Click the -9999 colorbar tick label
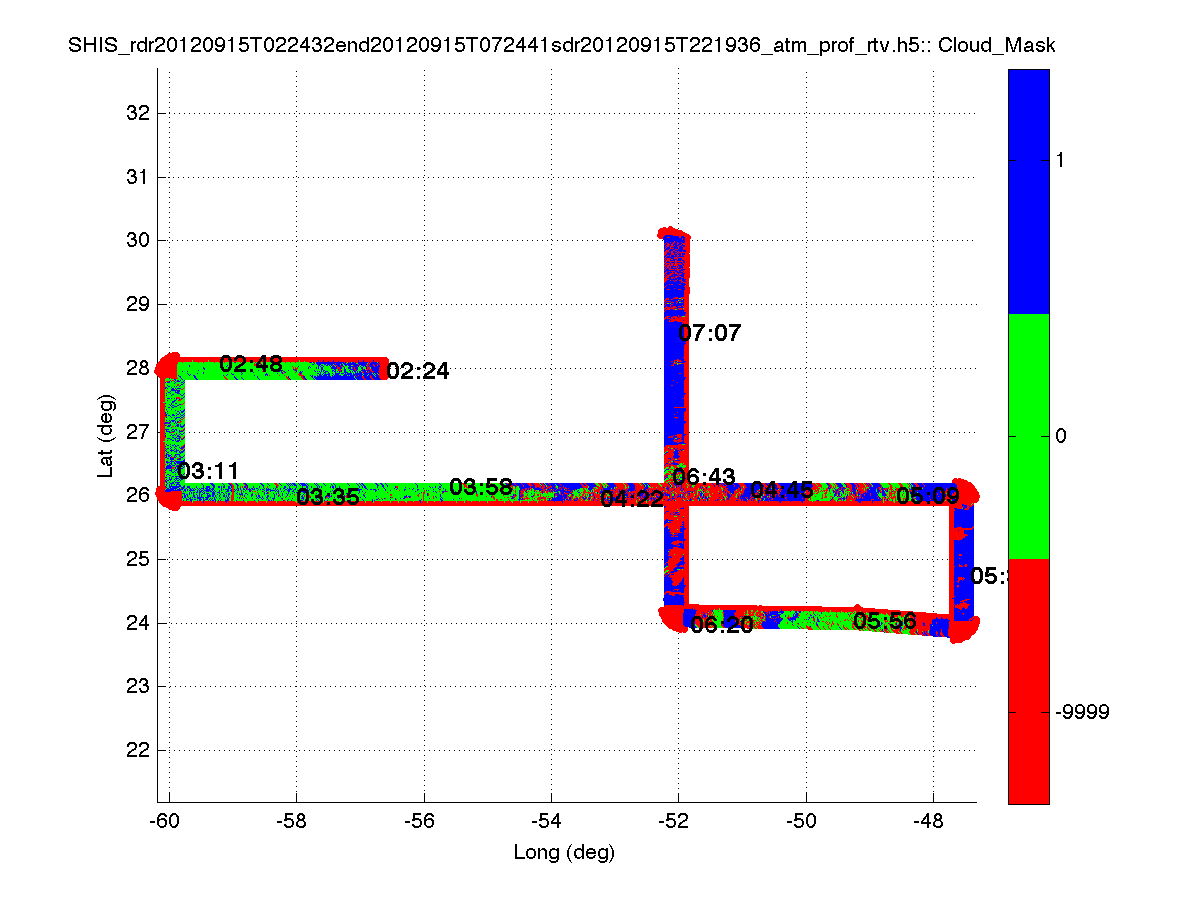 (1082, 712)
